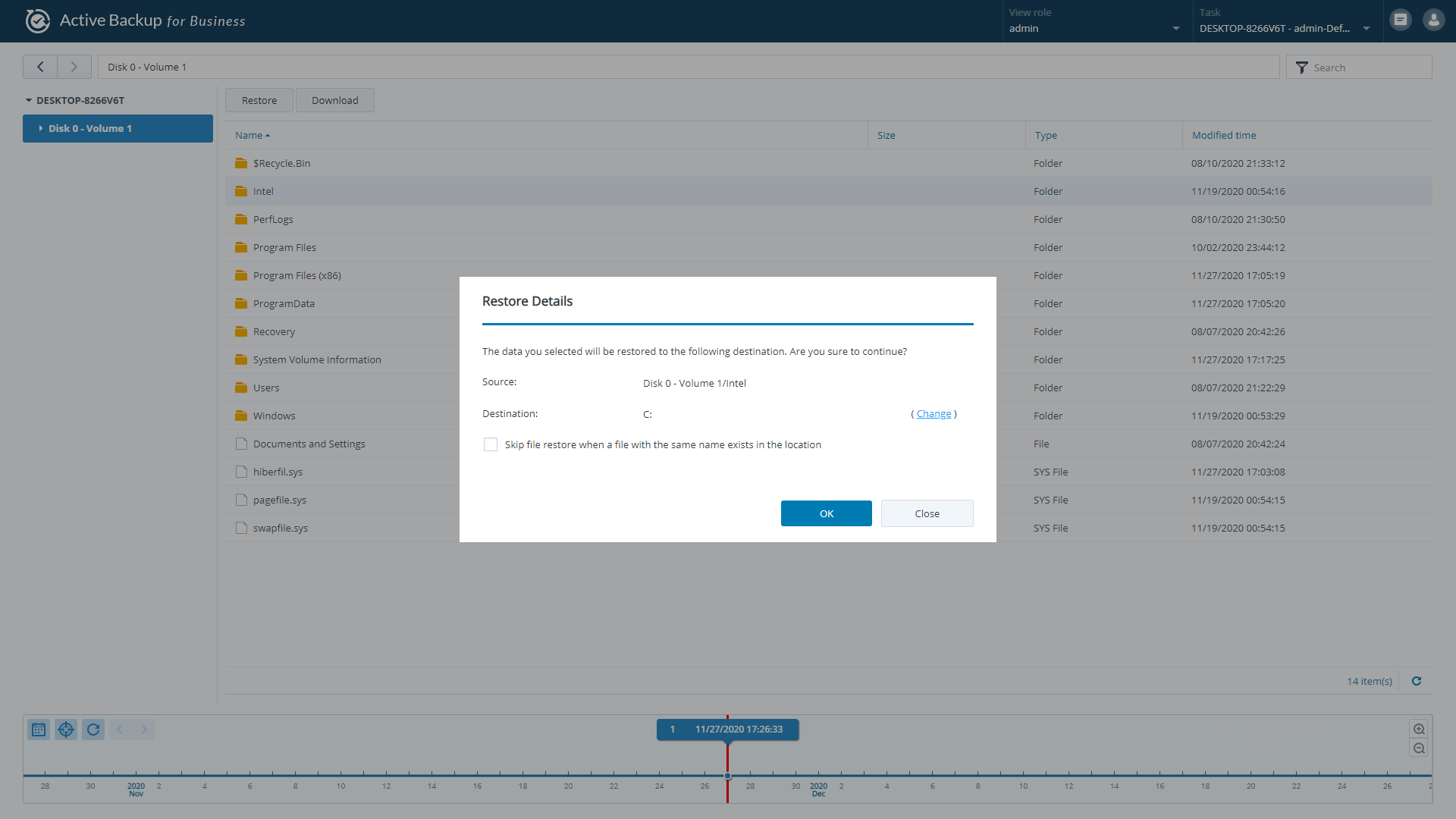Click the Close button in dialog
This screenshot has height=819, width=1456.
click(927, 513)
